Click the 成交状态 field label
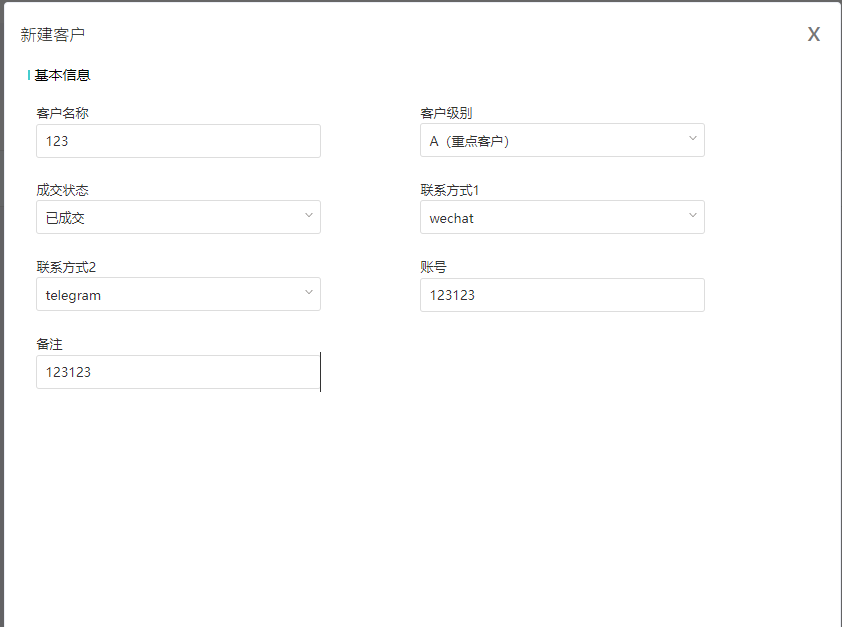The width and height of the screenshot is (842, 627). [x=62, y=190]
